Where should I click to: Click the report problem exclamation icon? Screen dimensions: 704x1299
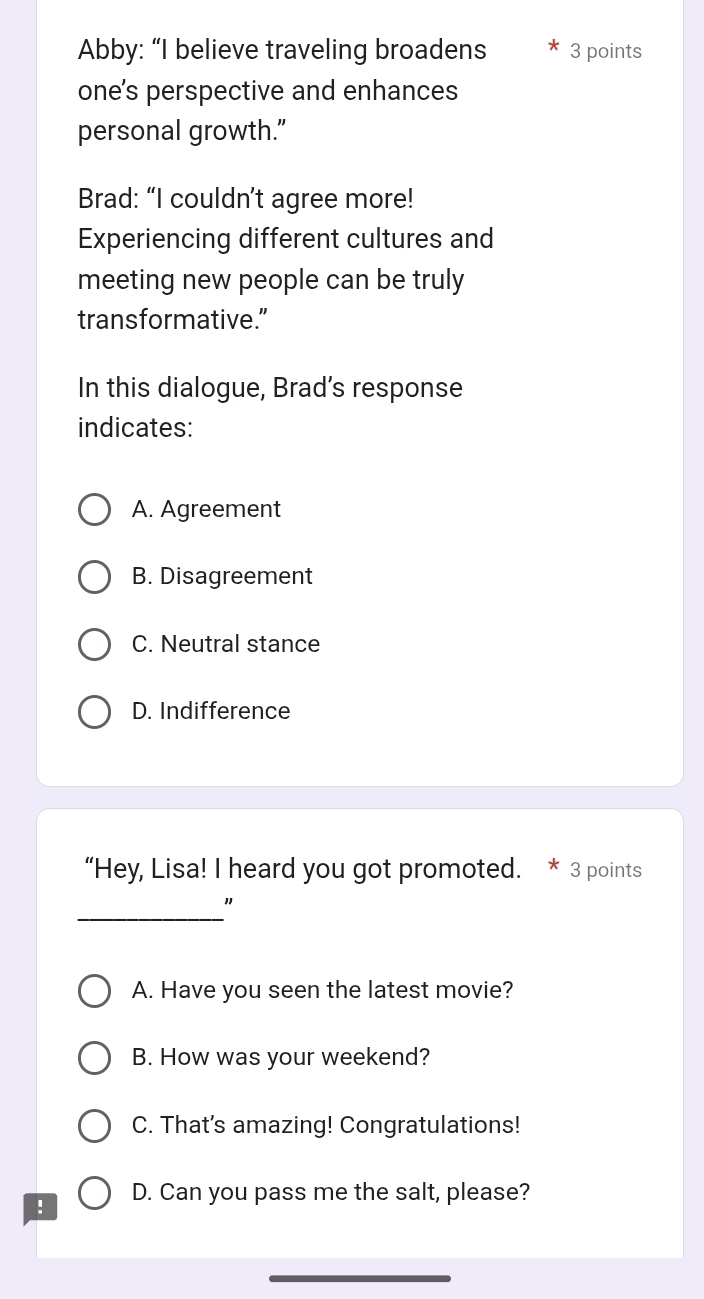40,1208
